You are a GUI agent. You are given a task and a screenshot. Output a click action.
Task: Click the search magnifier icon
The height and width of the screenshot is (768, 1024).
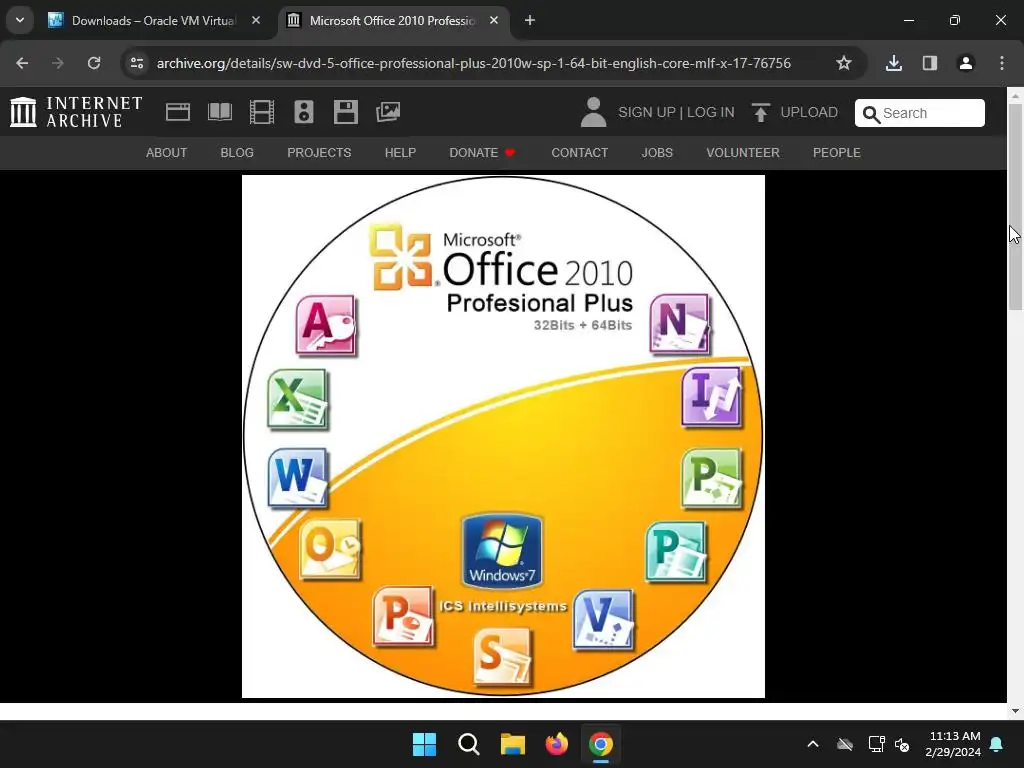coord(871,114)
